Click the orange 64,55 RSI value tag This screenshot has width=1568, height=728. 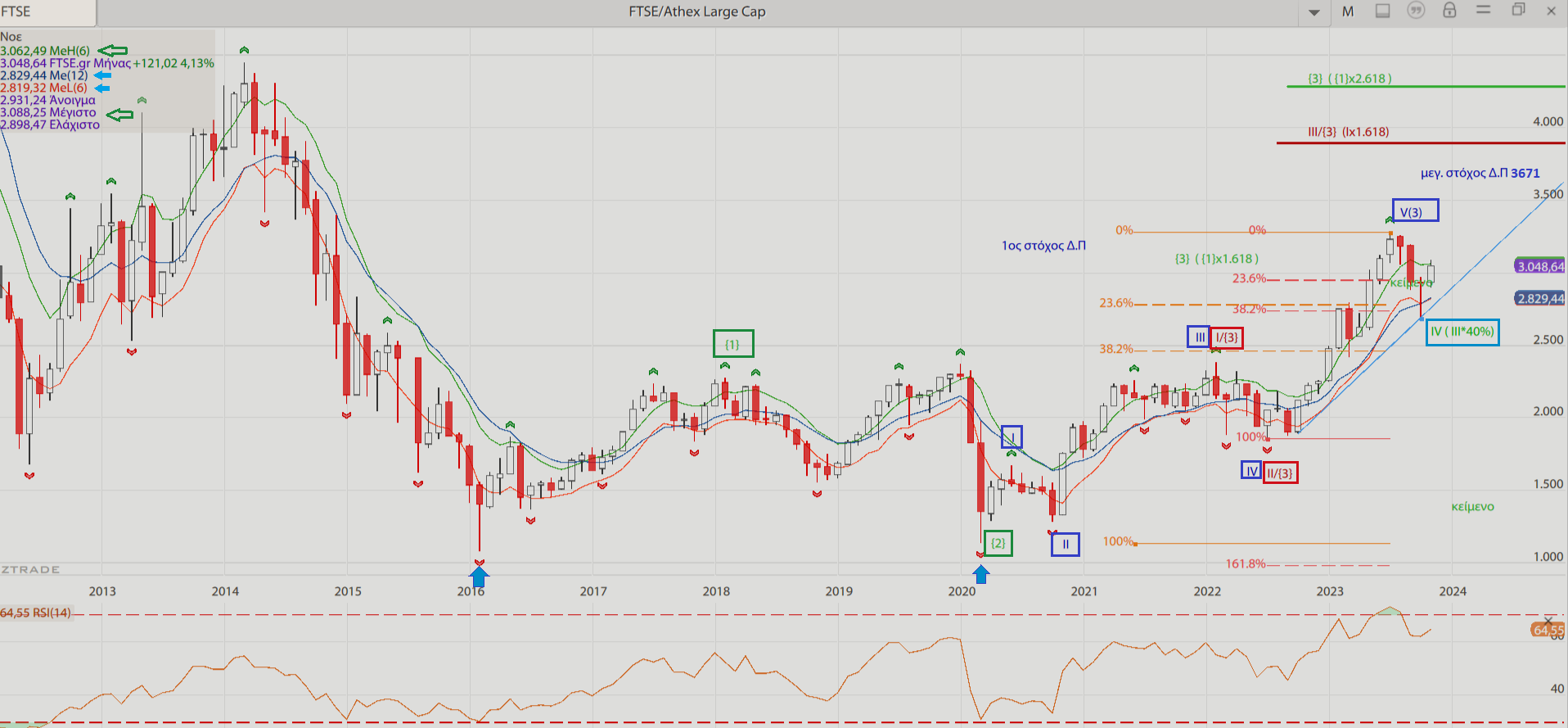coord(1548,630)
